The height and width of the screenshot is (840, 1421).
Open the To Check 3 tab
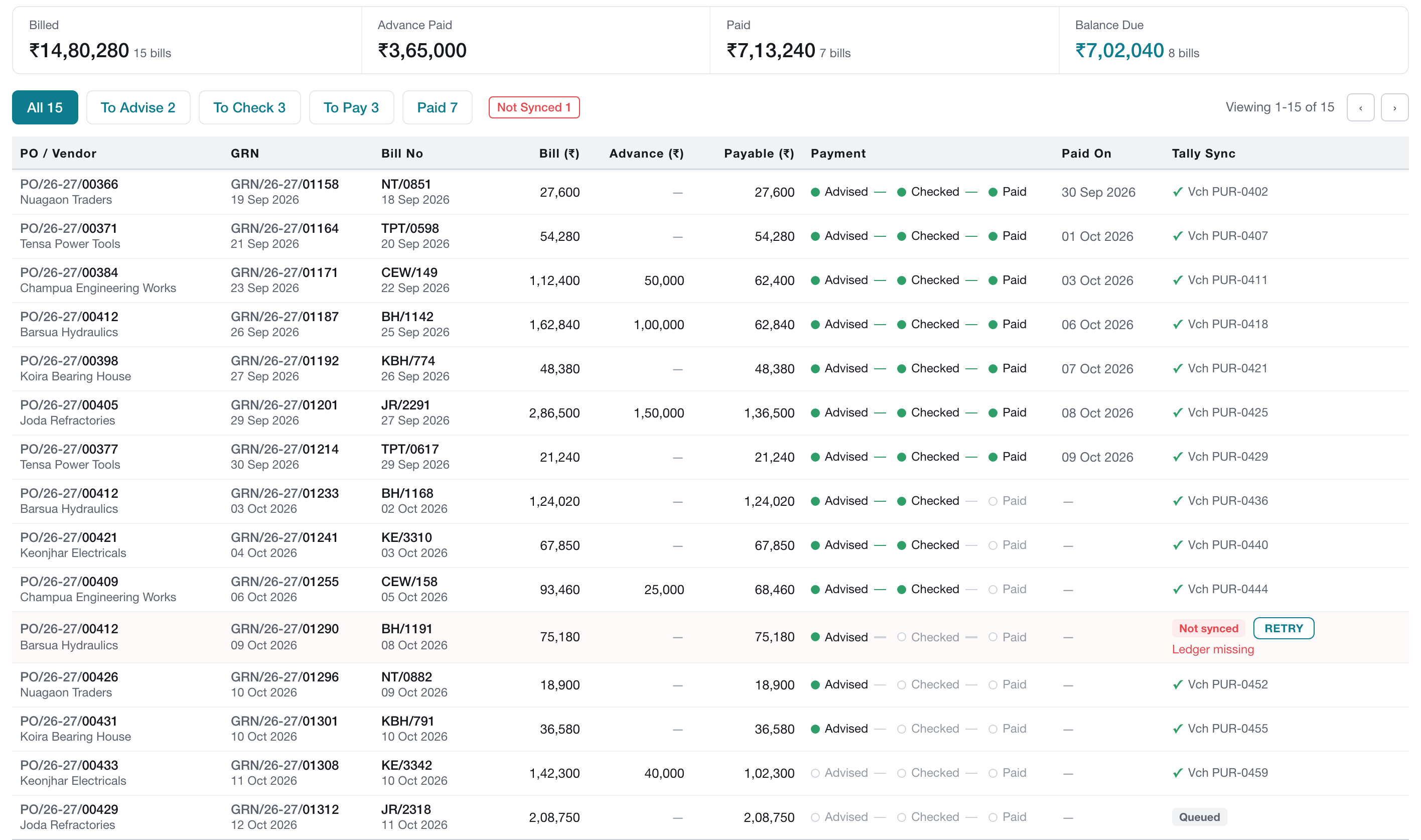pos(249,107)
